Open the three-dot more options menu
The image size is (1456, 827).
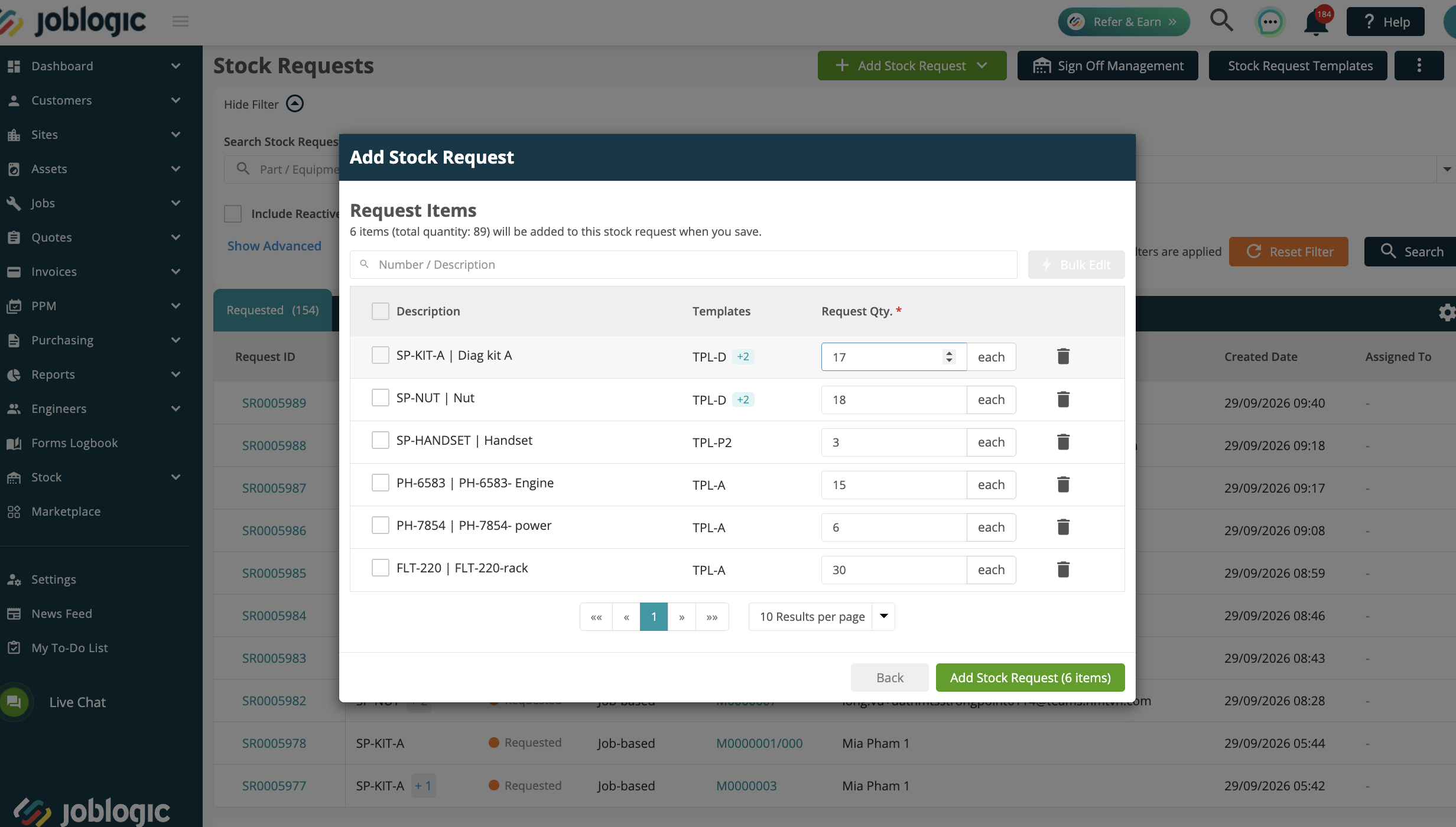point(1419,65)
